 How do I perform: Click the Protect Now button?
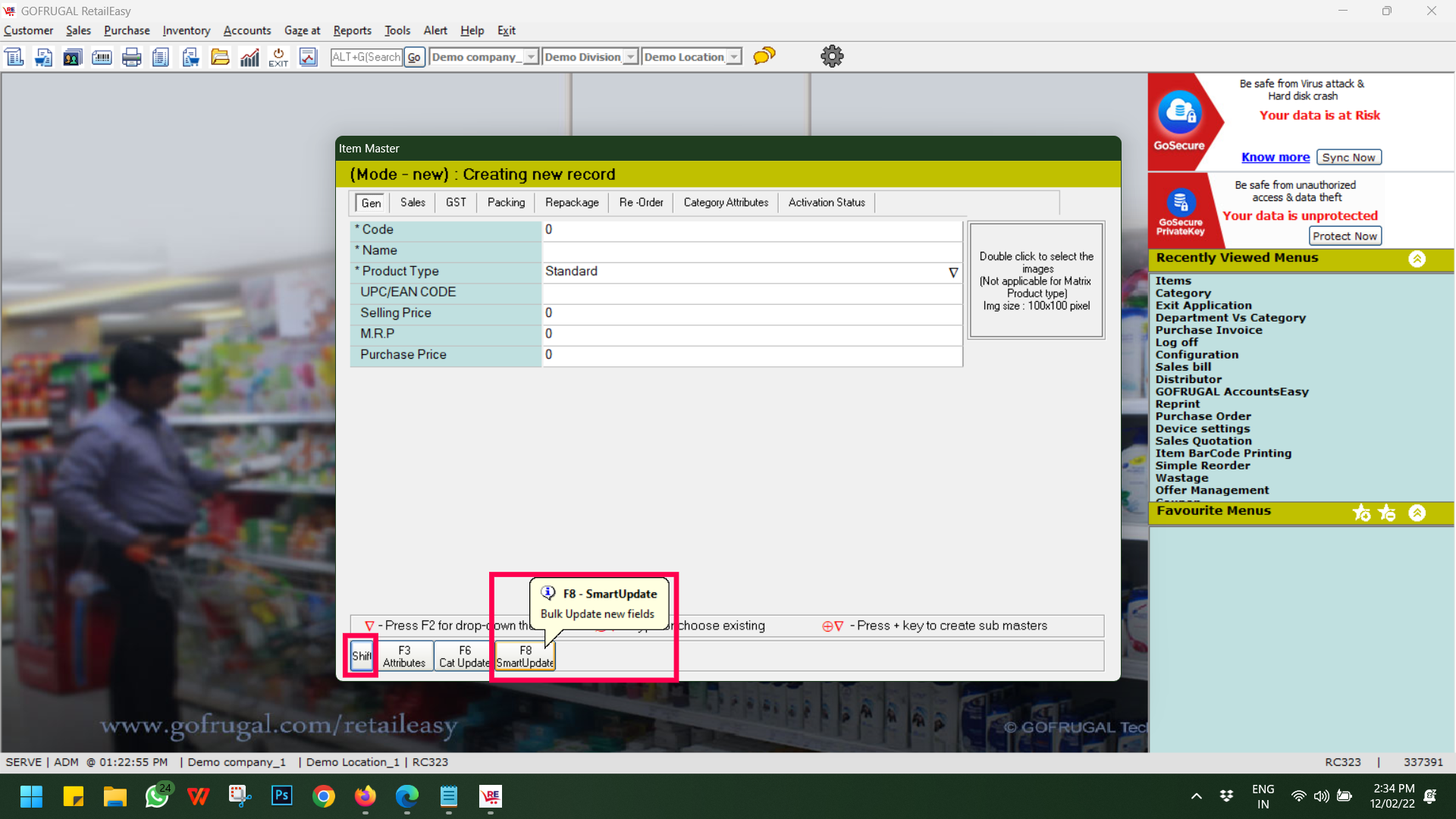1345,236
